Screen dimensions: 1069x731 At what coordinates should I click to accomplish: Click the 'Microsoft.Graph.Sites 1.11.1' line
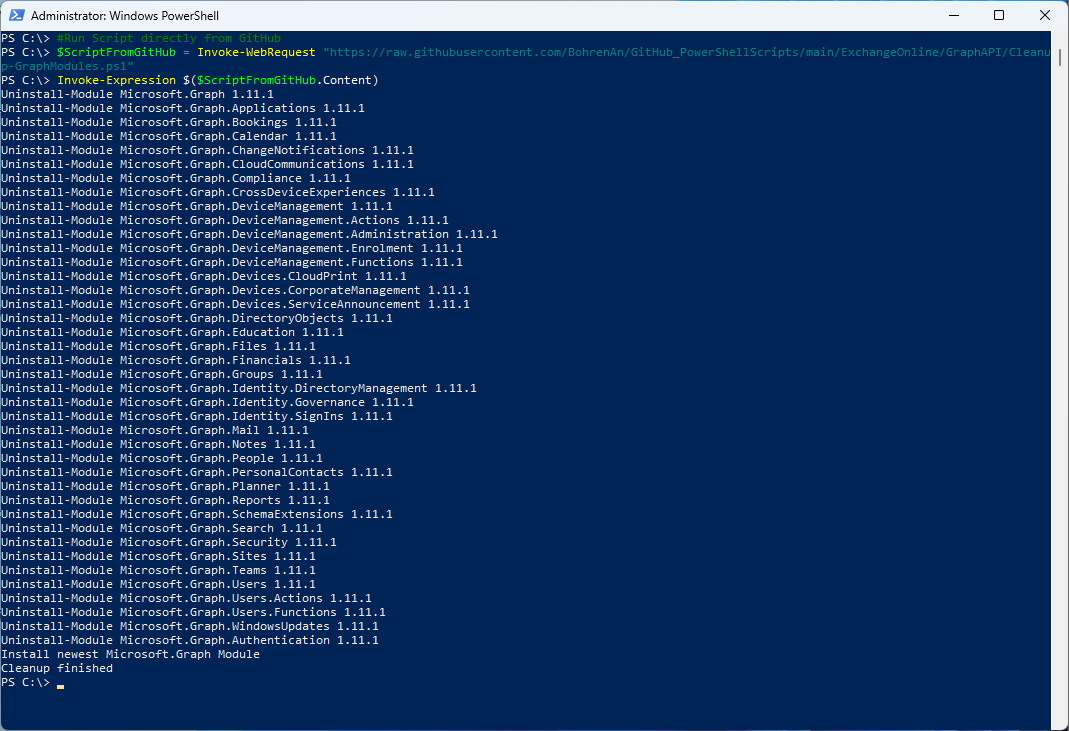click(x=158, y=556)
